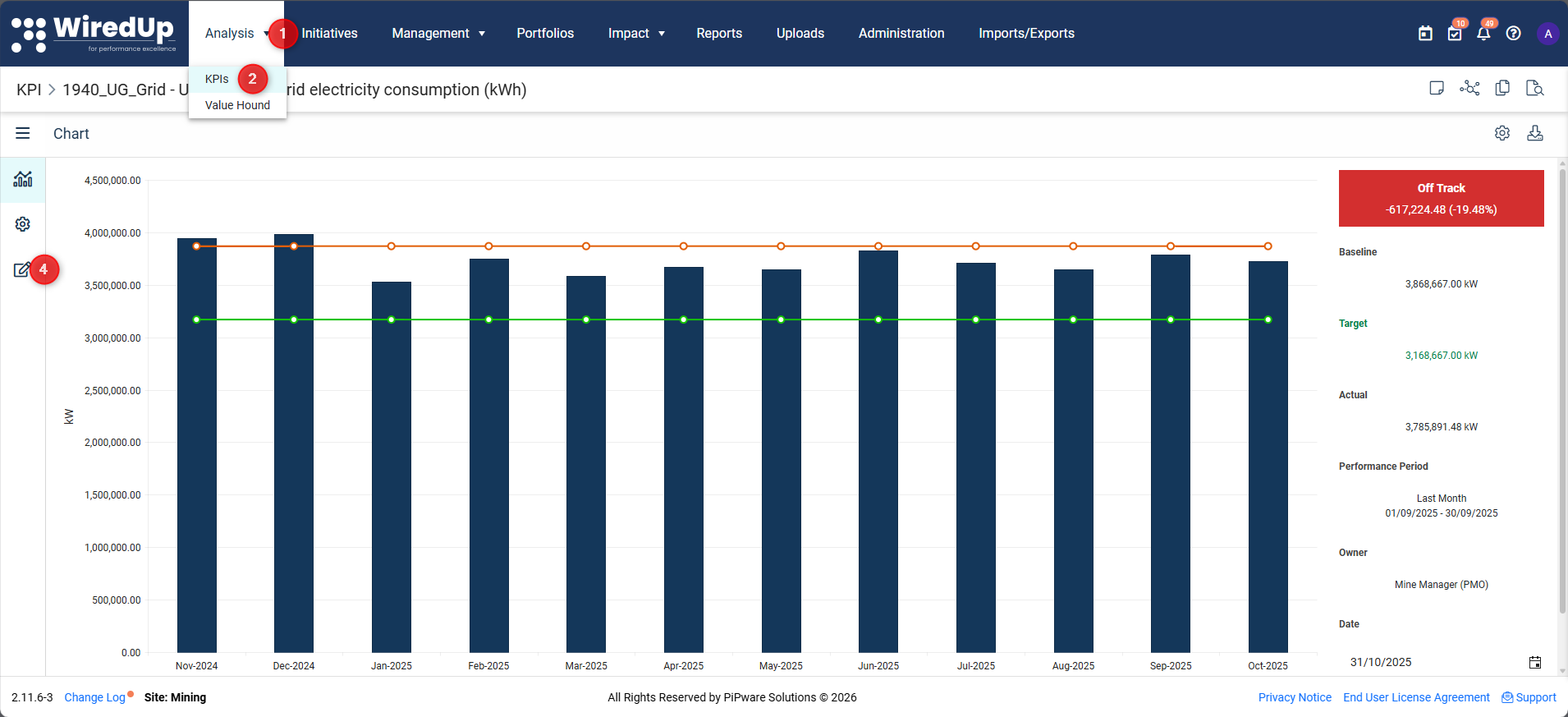This screenshot has width=1568, height=717.
Task: Expand the Management dropdown arrow
Action: pos(482,34)
